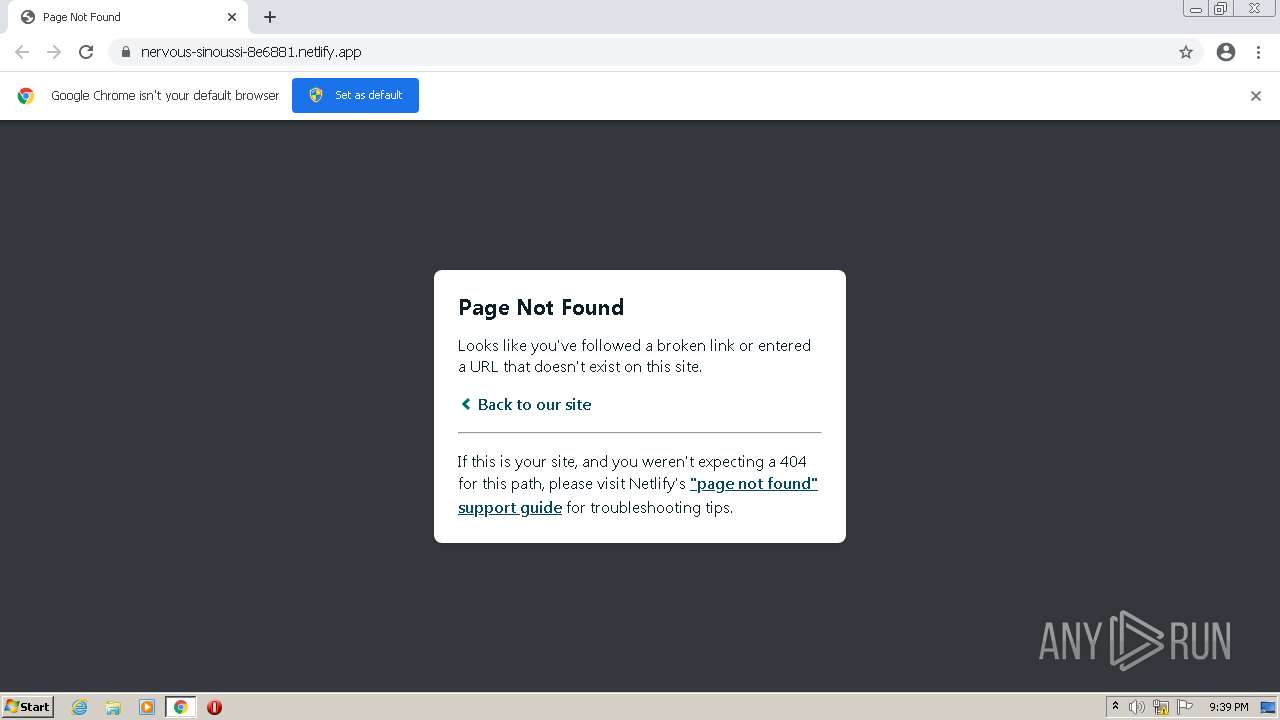Open the network tray icon
Screen dimensions: 1280x720
click(x=1161, y=707)
